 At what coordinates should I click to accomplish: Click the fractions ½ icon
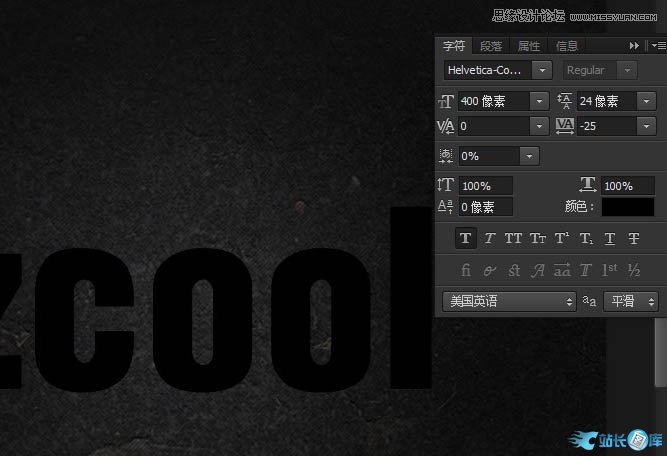pos(634,270)
